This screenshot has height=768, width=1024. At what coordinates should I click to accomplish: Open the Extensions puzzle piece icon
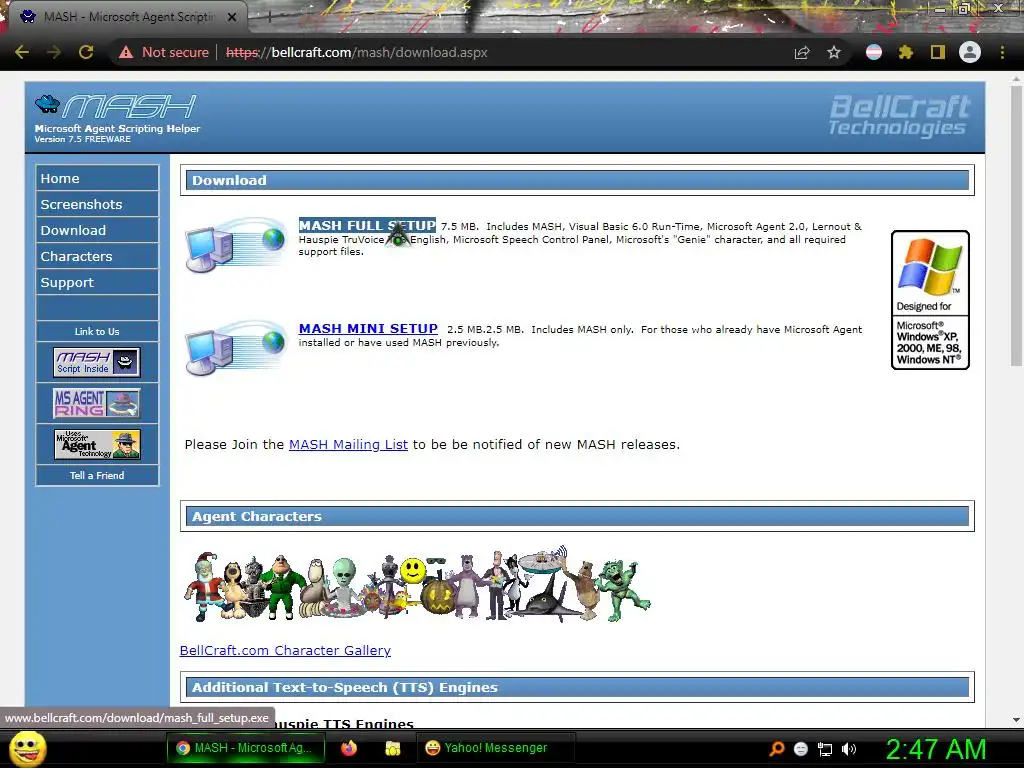[906, 52]
